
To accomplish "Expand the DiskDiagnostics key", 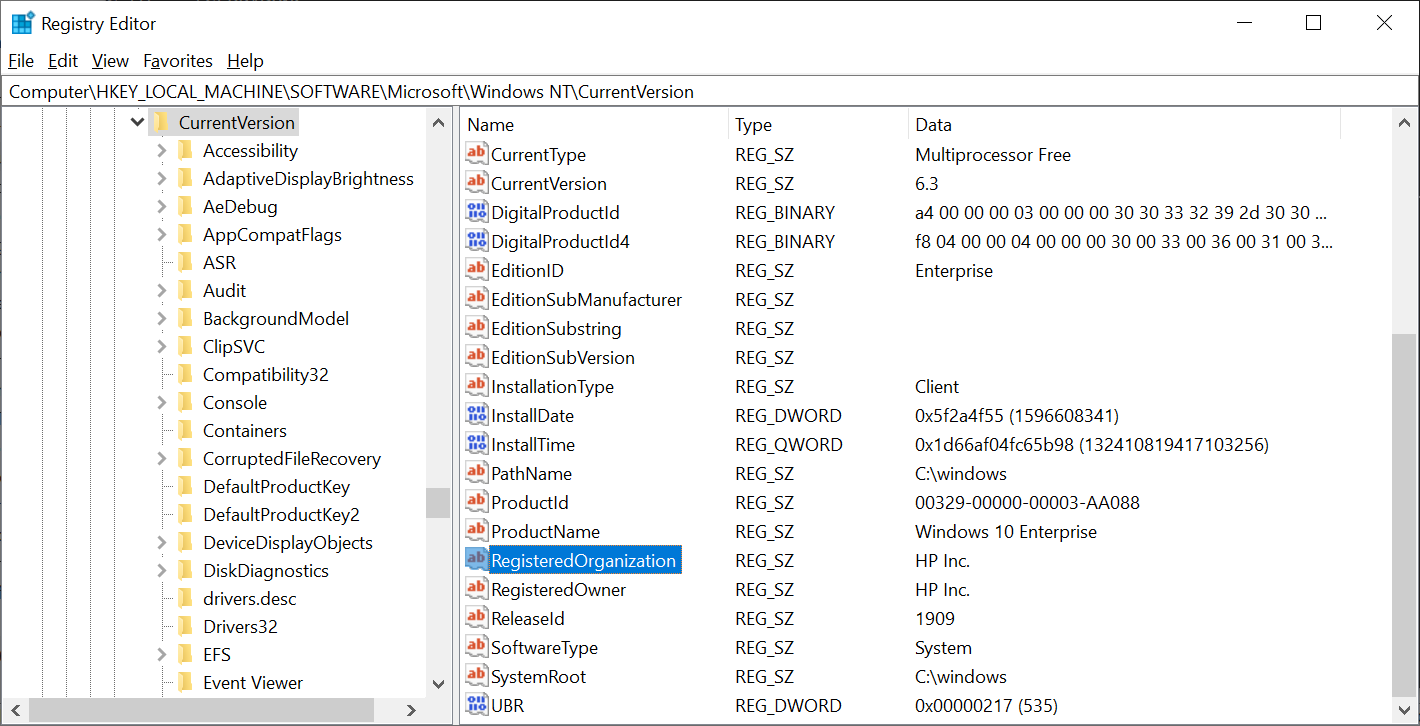I will pyautogui.click(x=161, y=570).
